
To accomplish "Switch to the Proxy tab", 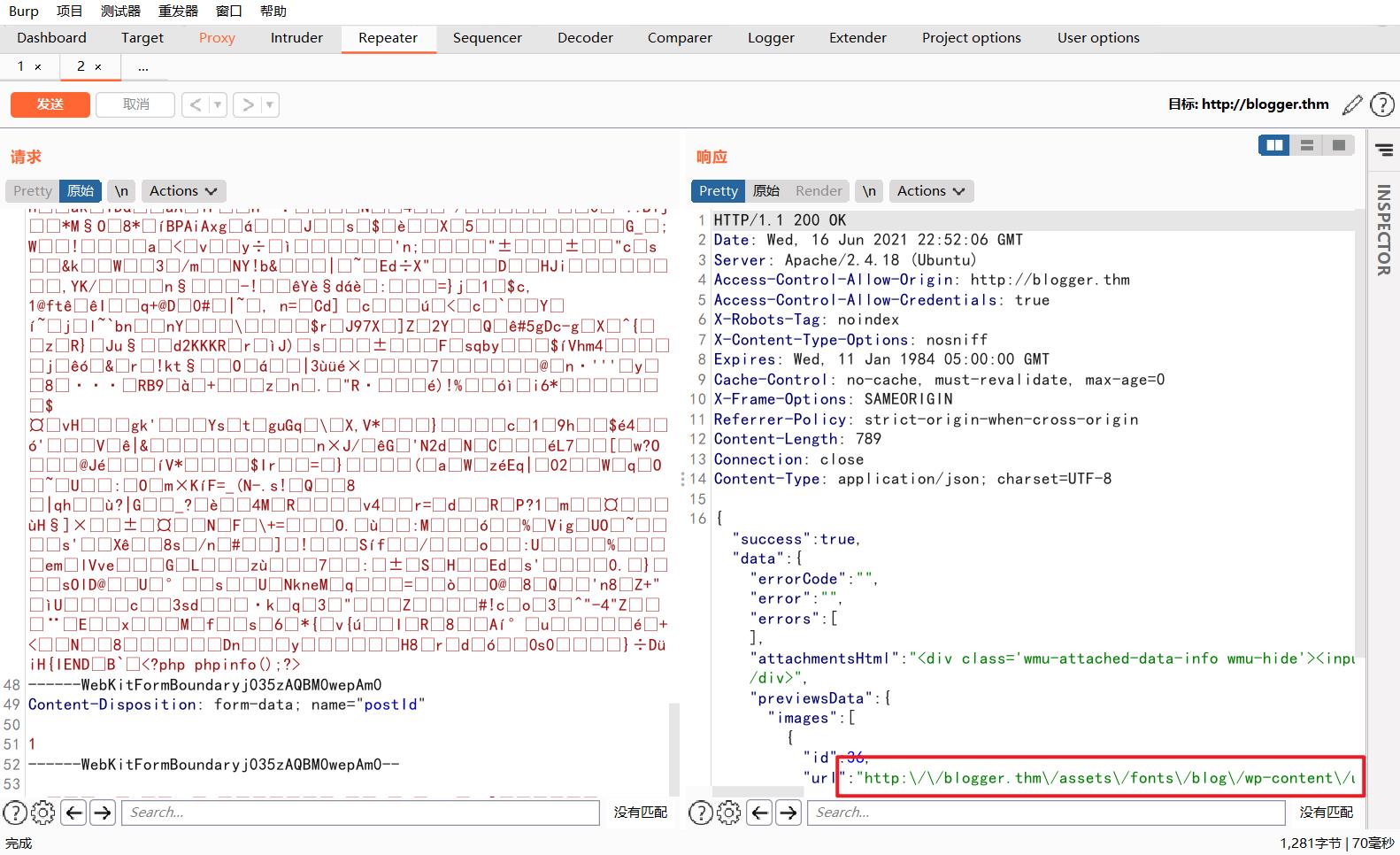I will click(217, 37).
